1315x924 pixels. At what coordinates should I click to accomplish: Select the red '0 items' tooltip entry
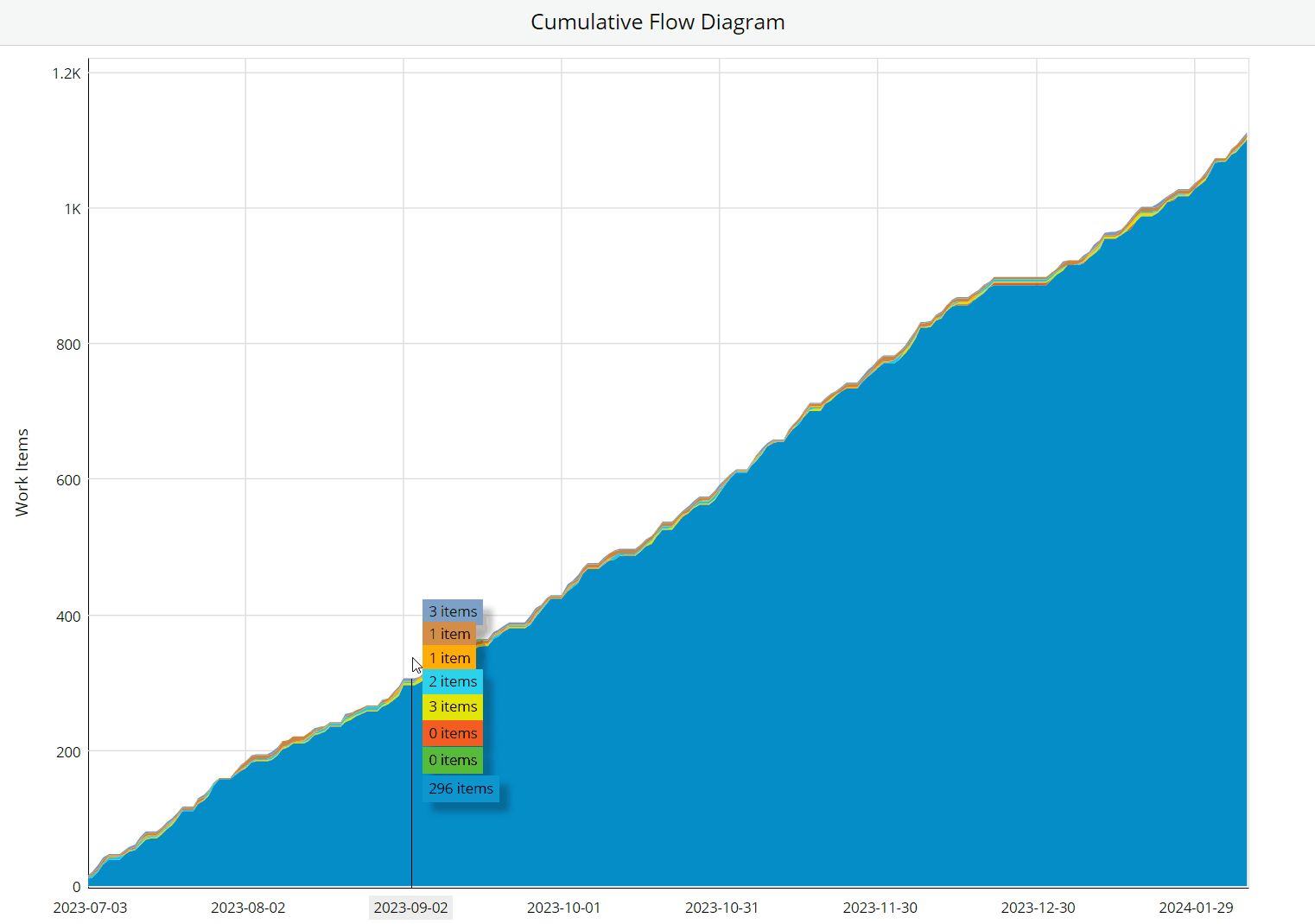coord(453,733)
